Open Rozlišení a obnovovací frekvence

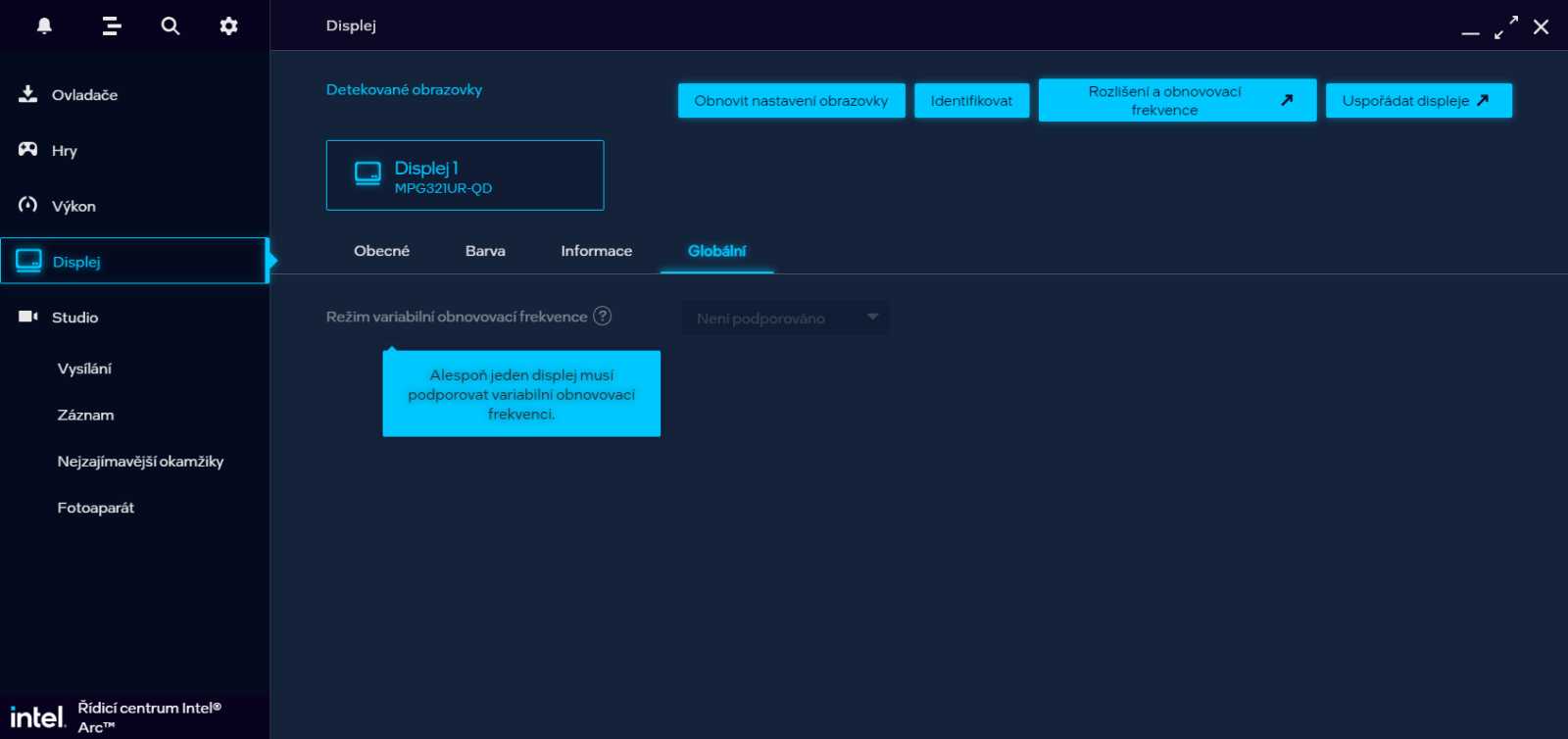[x=1177, y=100]
